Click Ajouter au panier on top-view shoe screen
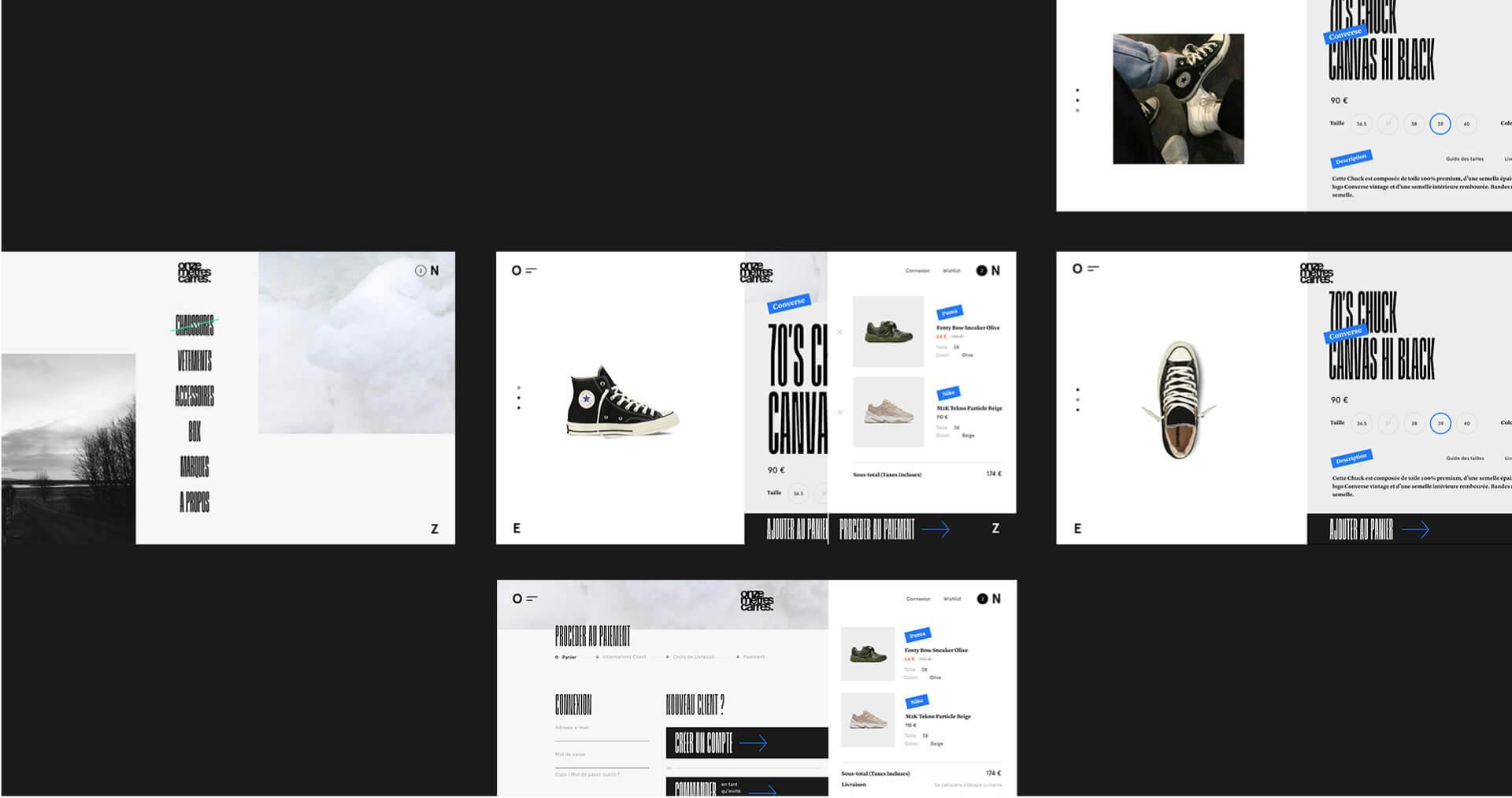1512x798 pixels. 1410,529
